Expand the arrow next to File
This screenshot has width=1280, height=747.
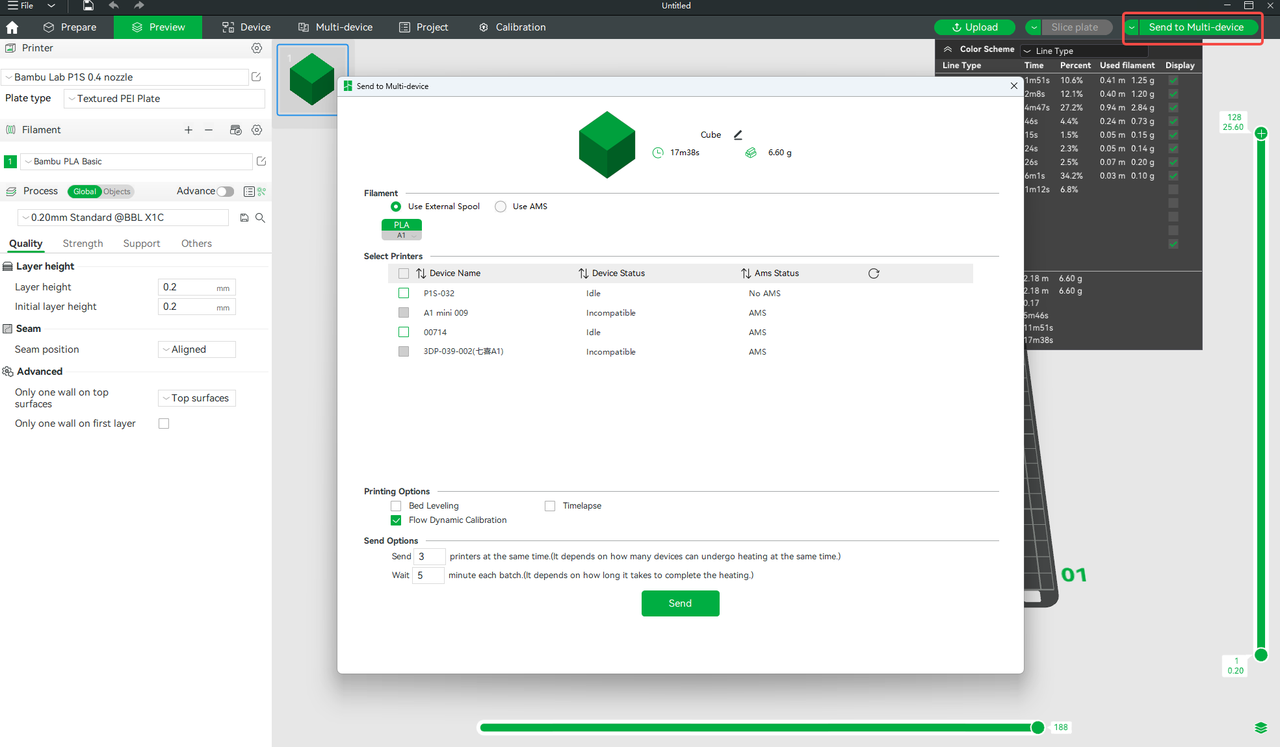[50, 6]
